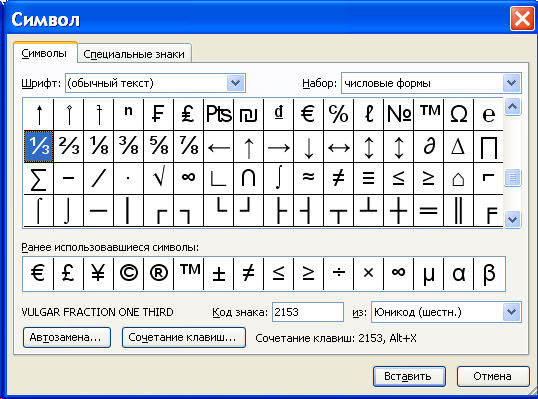Switch to the Специальные знаки tab
538x399 pixels.
coord(134,54)
